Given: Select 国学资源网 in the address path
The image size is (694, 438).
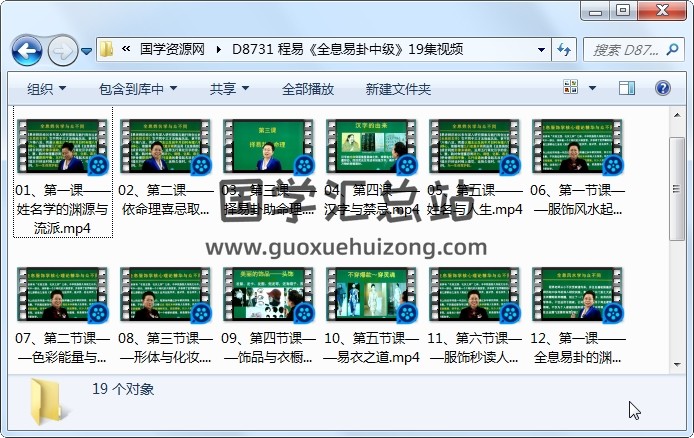Looking at the screenshot, I should [172, 49].
